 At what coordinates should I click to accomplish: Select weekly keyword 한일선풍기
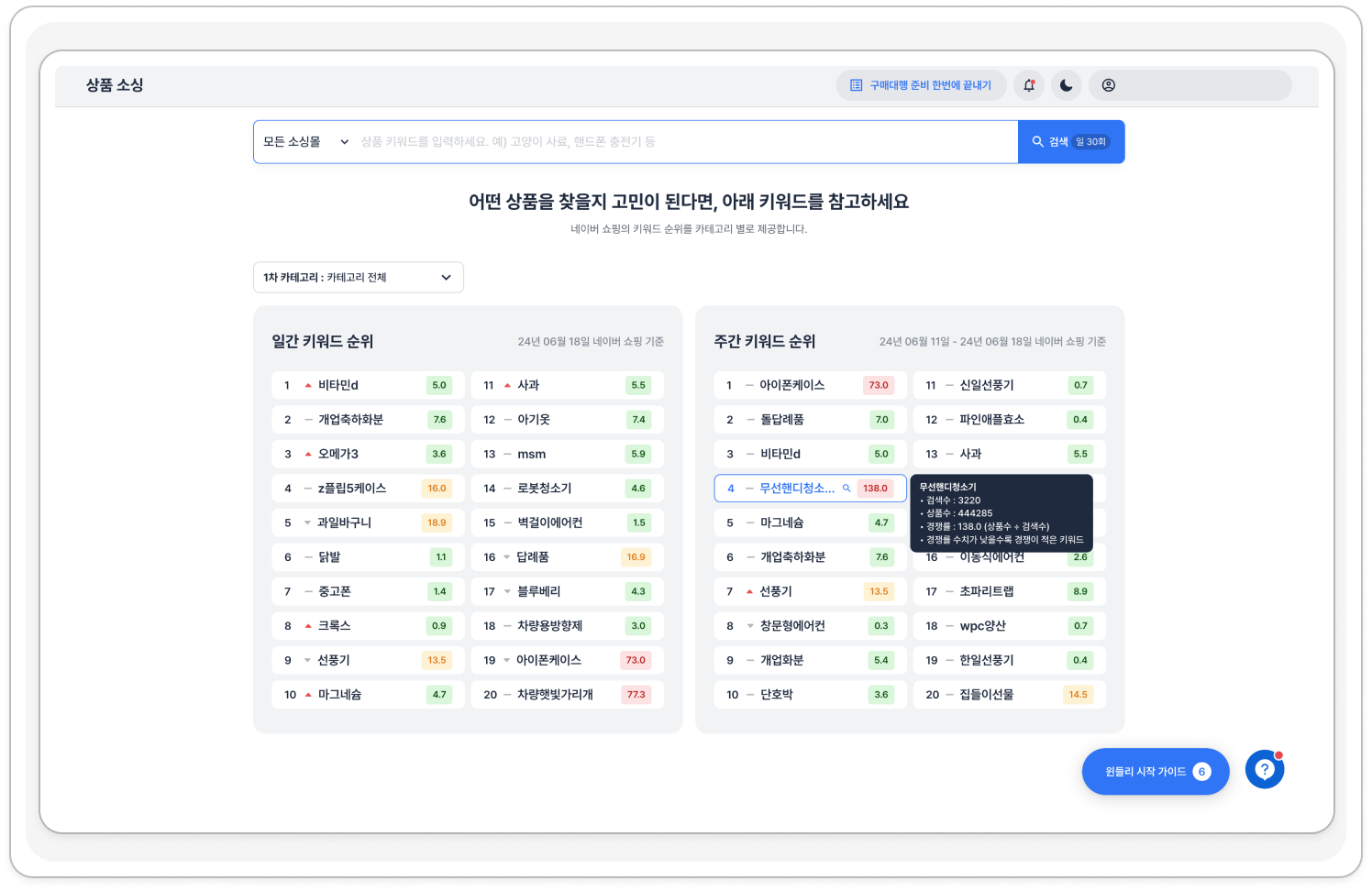coord(1010,661)
